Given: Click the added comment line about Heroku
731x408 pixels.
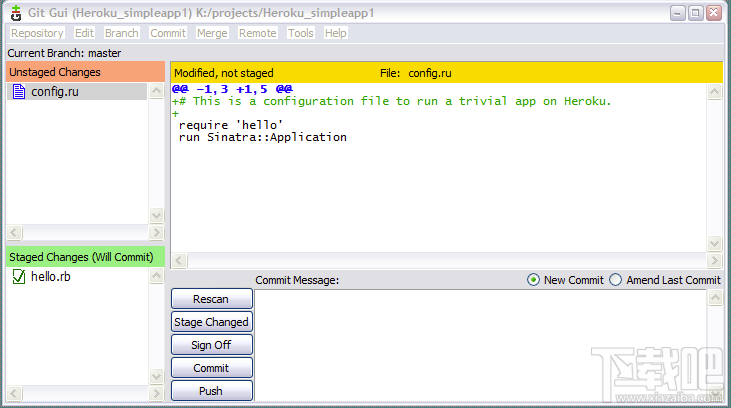Looking at the screenshot, I should click(x=391, y=101).
